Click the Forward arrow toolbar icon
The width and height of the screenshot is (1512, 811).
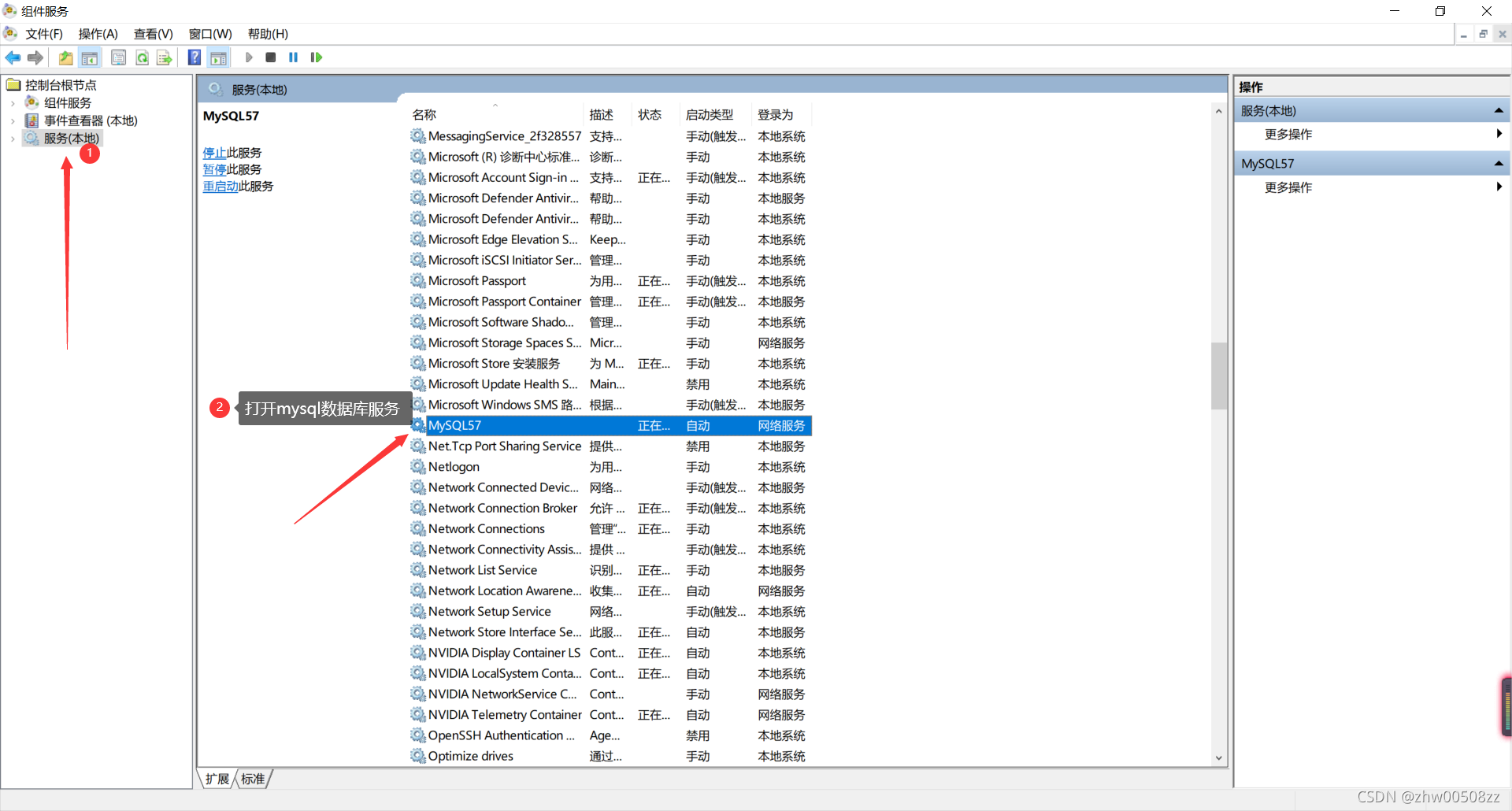(35, 57)
